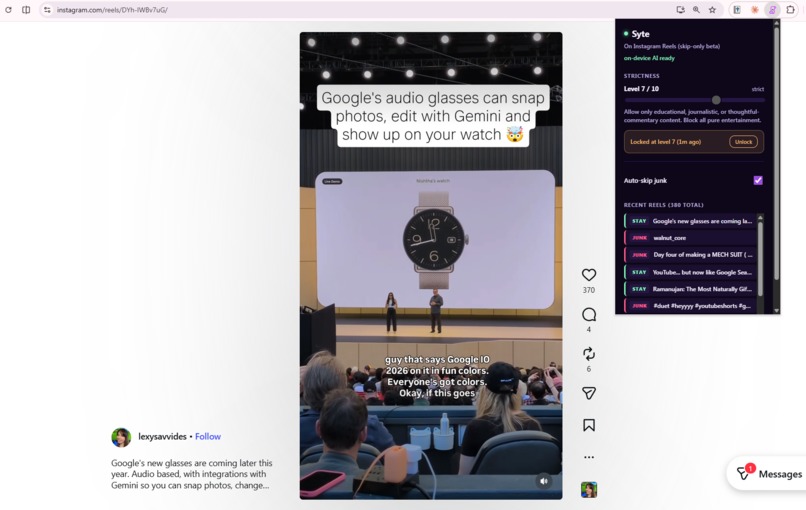Click the scroll-down arrow of Syte panel
This screenshot has width=806, height=510.
click(776, 311)
